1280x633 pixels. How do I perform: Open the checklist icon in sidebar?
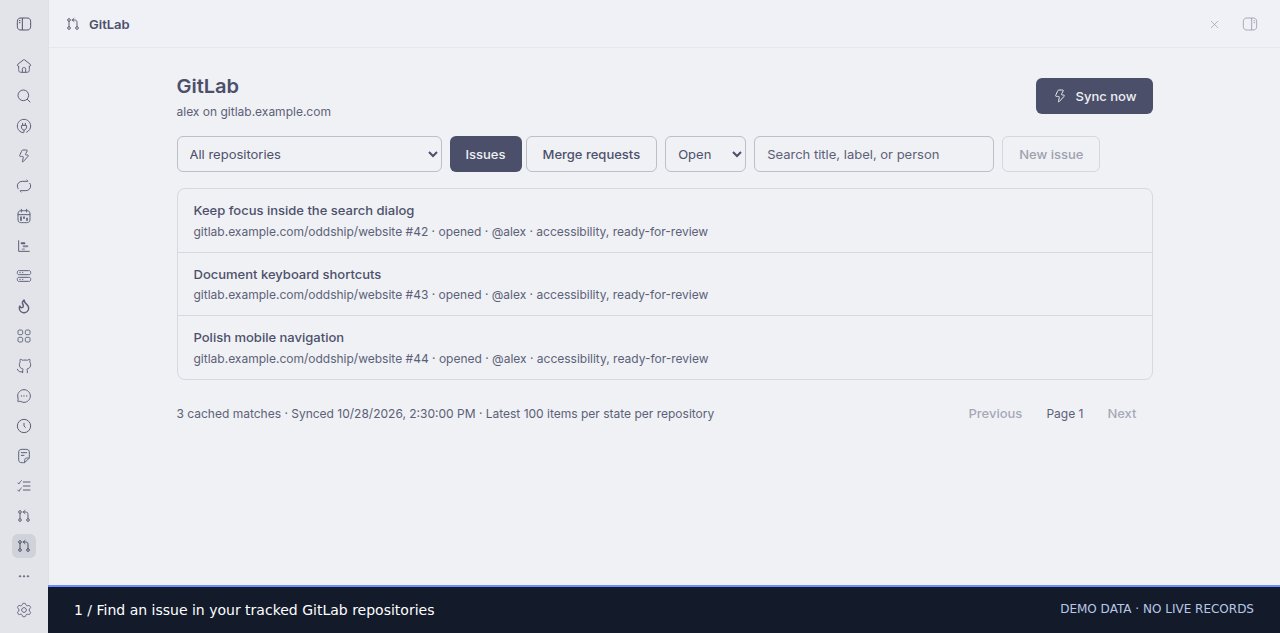(x=24, y=486)
